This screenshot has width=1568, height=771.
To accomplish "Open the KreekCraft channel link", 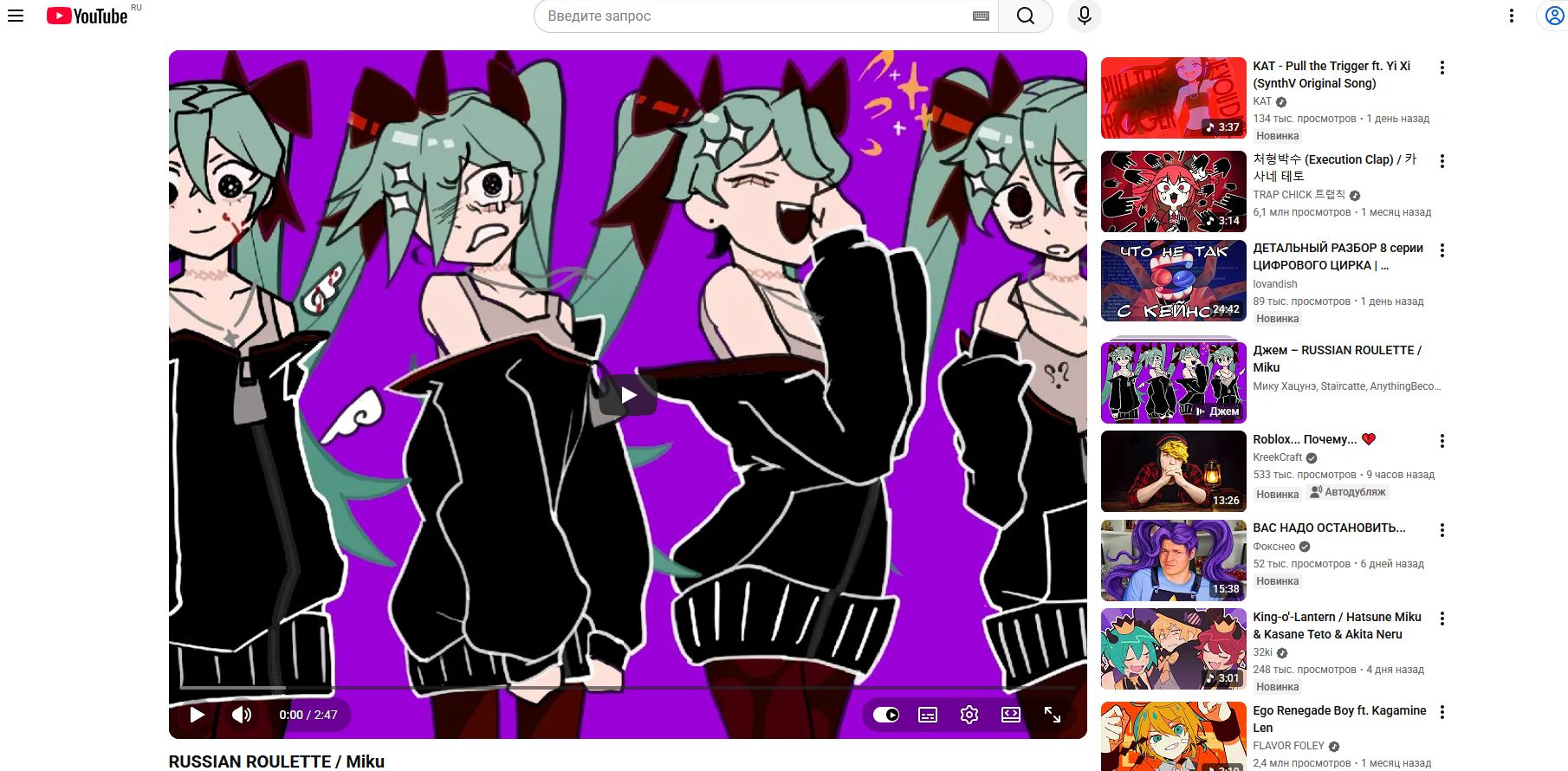I will pyautogui.click(x=1277, y=457).
